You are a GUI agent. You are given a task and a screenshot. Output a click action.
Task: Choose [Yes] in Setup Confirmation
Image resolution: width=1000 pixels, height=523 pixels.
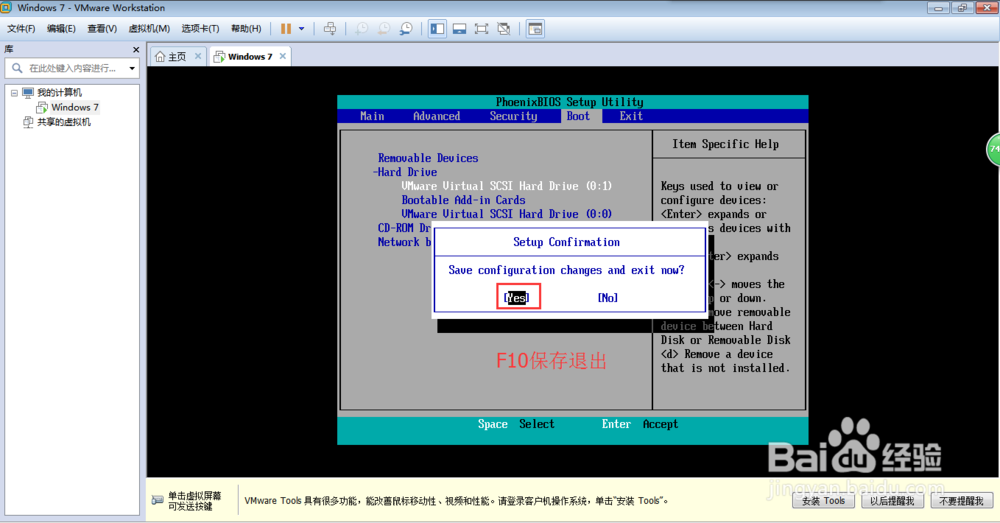coord(517,298)
